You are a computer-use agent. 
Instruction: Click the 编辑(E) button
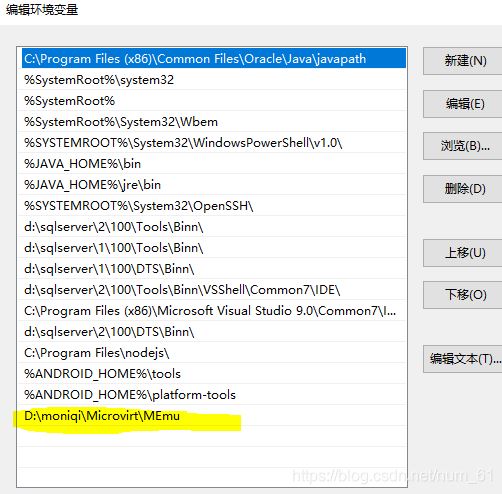(463, 104)
